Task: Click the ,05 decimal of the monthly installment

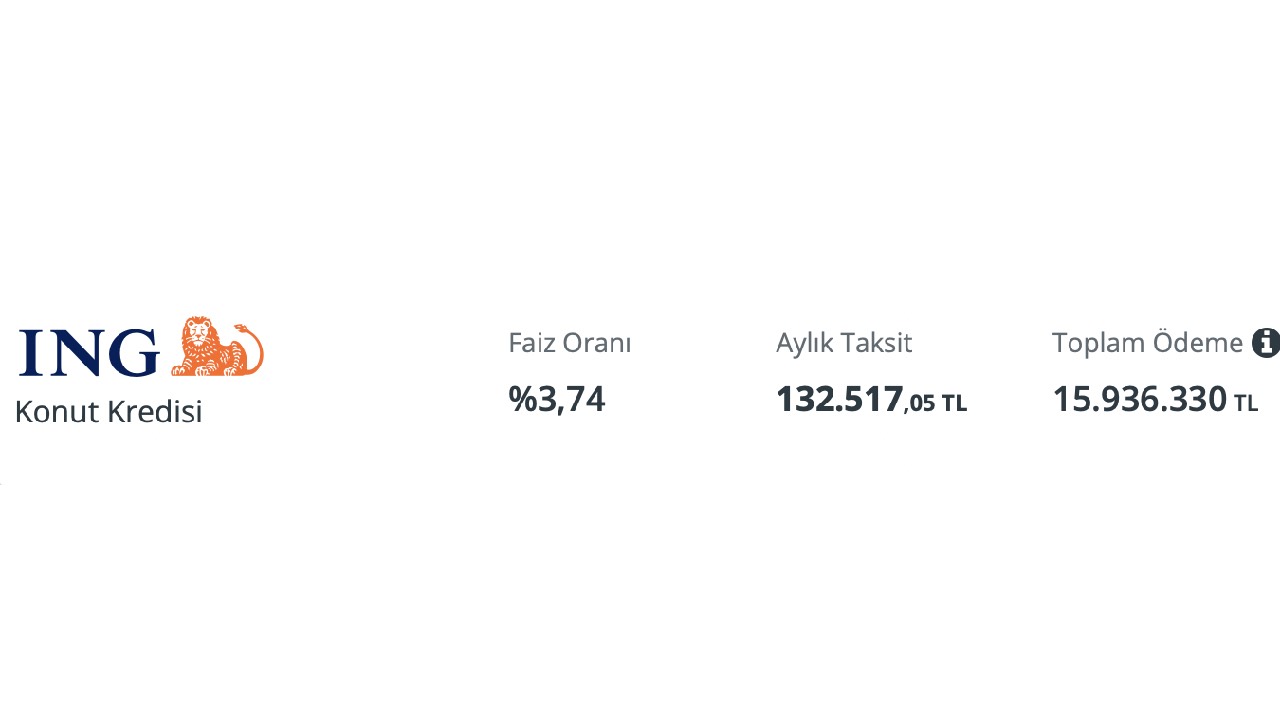Action: [x=920, y=403]
